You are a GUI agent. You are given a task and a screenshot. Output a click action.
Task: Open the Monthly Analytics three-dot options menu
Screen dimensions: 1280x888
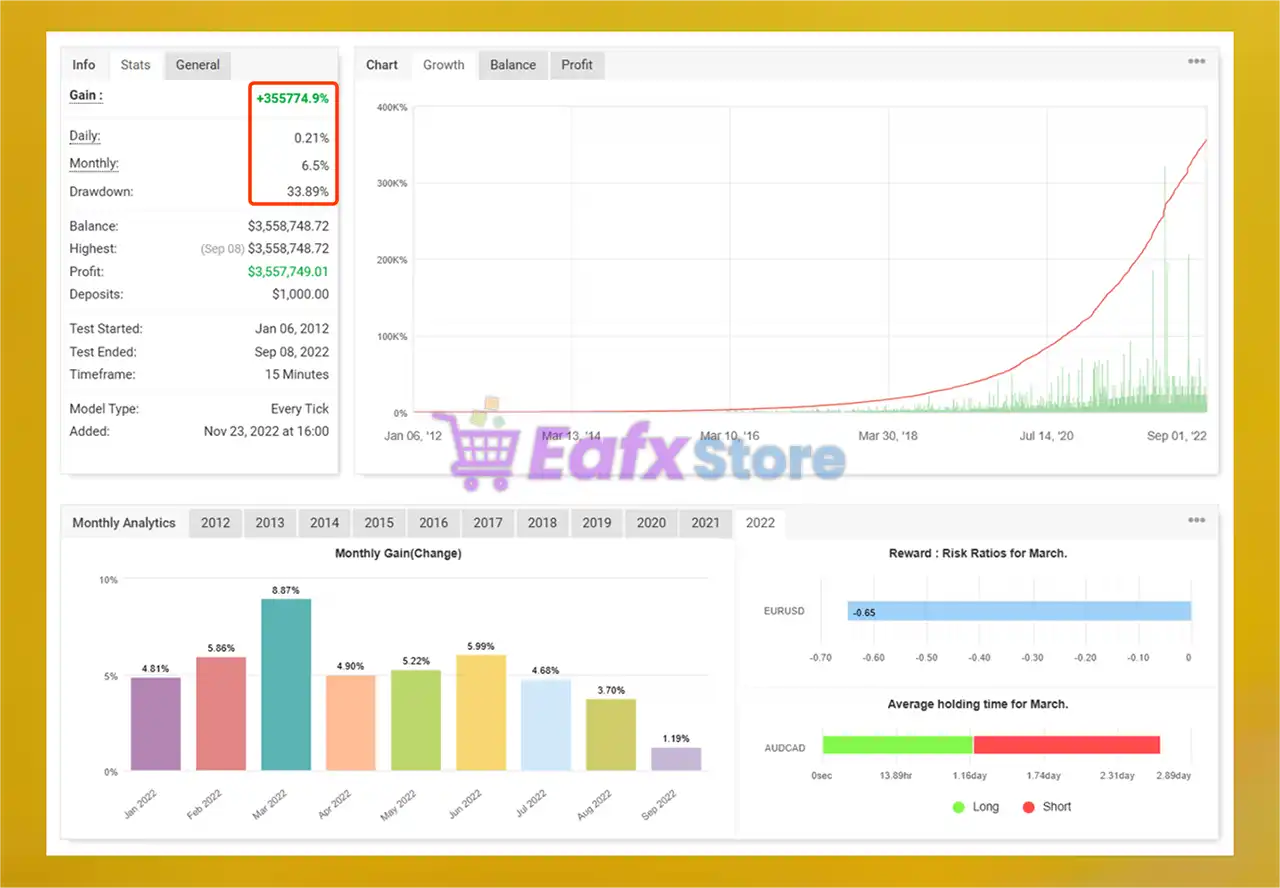pyautogui.click(x=1196, y=520)
